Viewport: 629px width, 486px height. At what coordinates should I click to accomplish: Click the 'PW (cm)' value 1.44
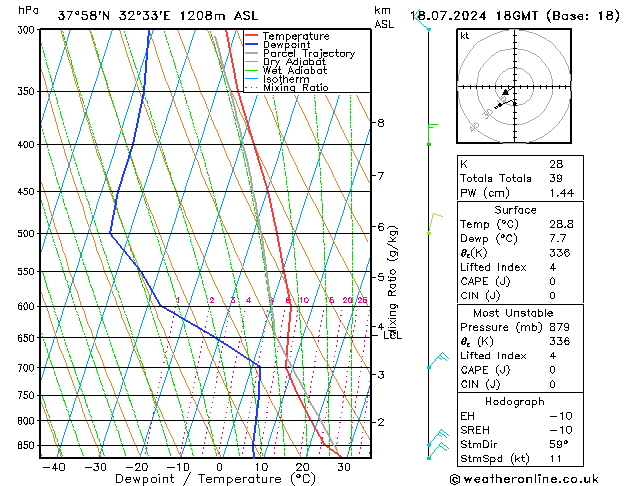562,193
